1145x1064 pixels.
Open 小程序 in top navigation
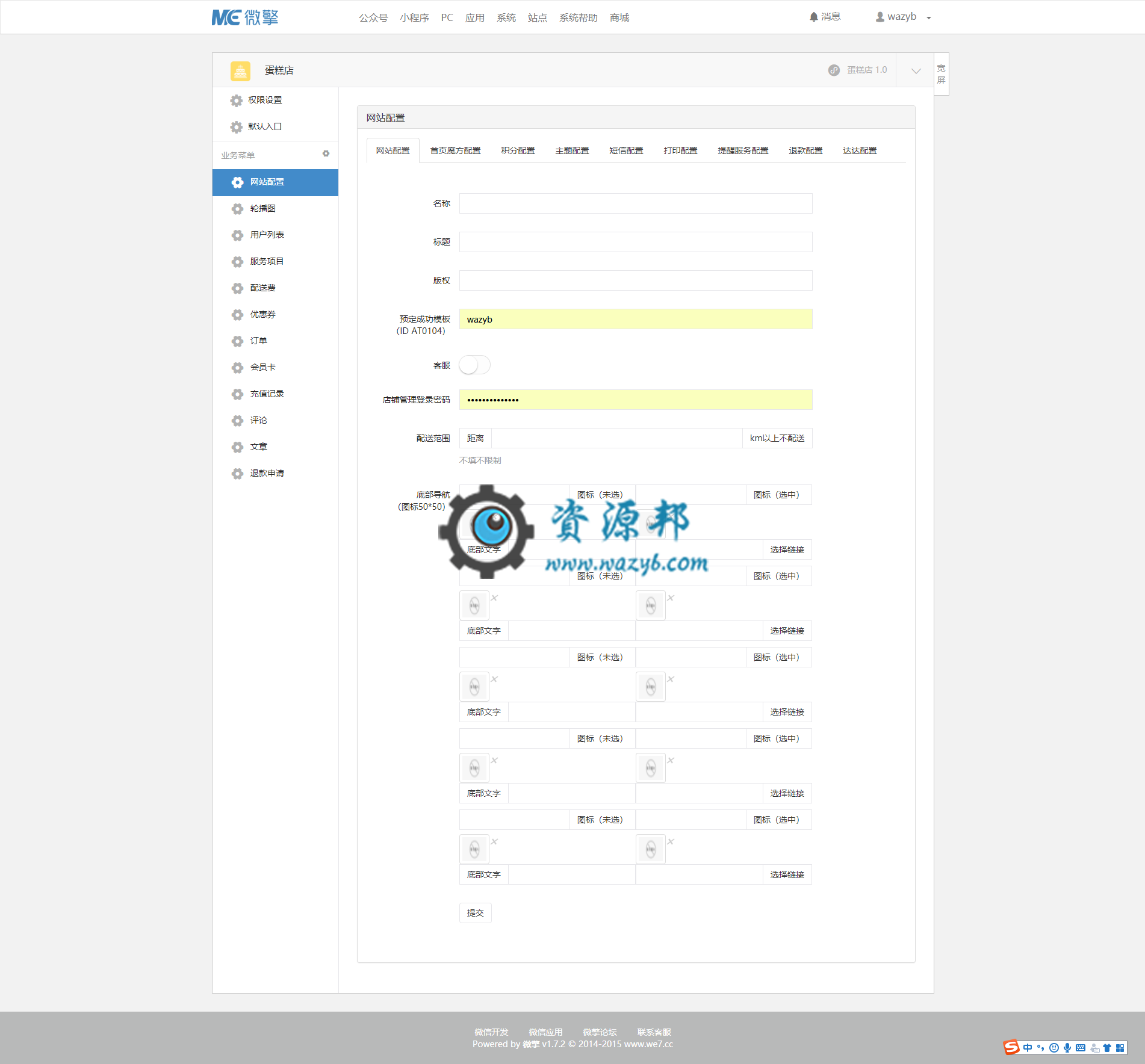pyautogui.click(x=414, y=17)
